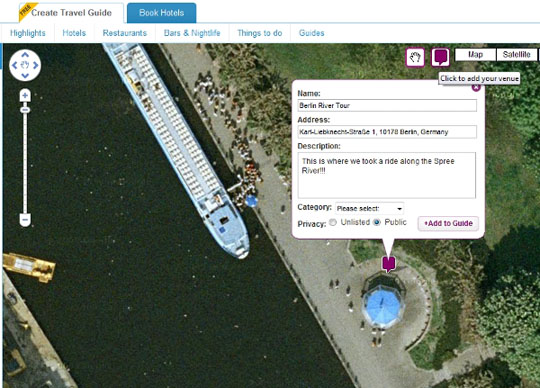Open the Hotels section
Screen dimensions: 540x388
point(74,33)
